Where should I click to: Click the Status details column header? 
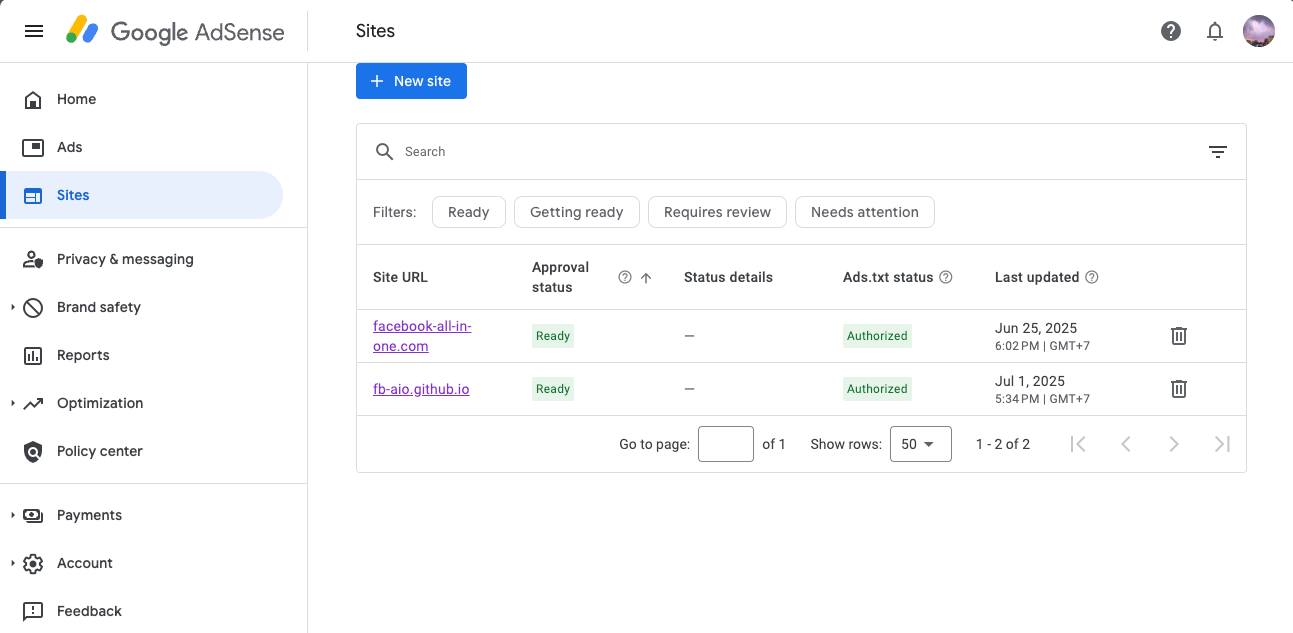point(728,277)
